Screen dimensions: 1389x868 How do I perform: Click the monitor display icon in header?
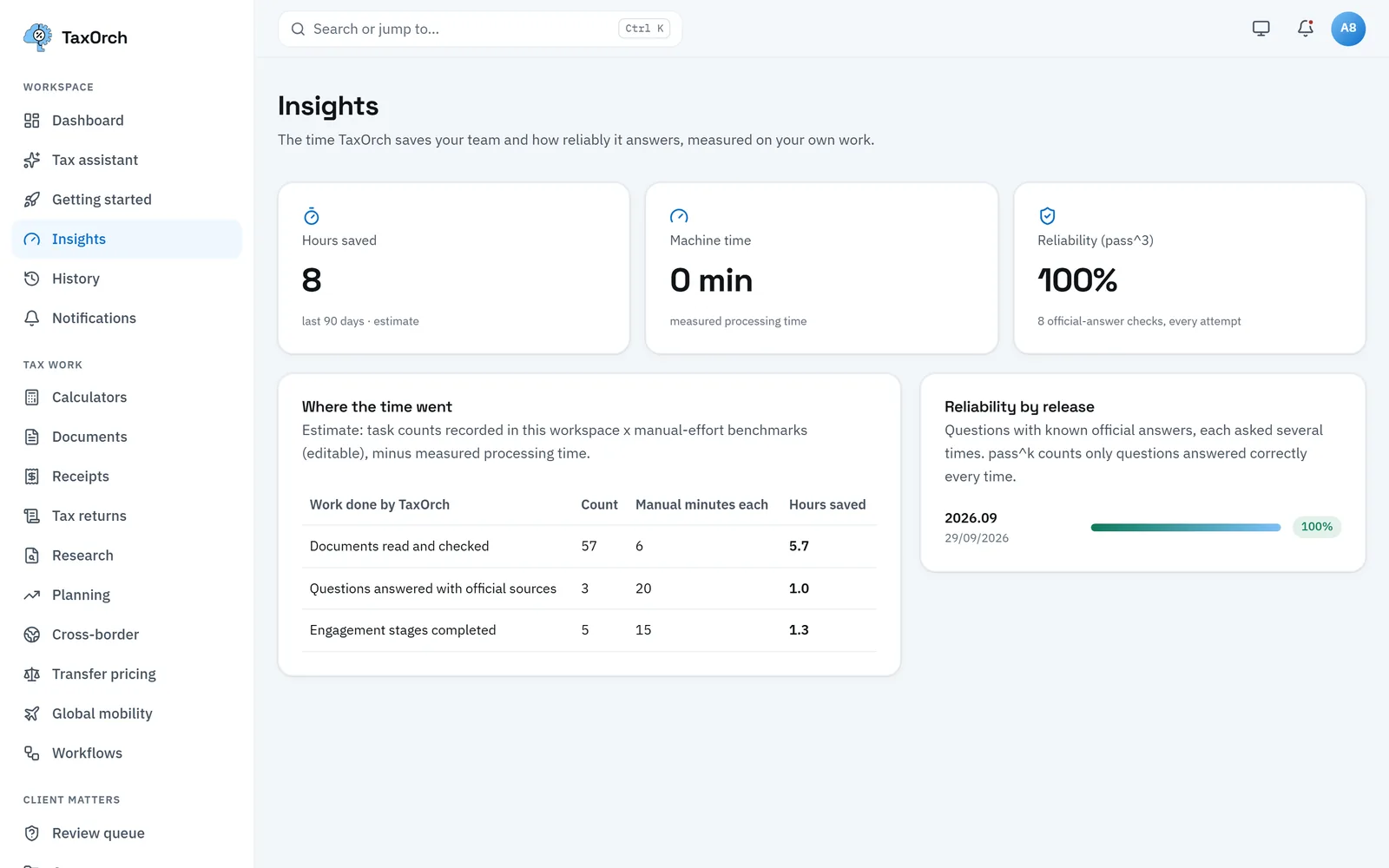[1261, 29]
